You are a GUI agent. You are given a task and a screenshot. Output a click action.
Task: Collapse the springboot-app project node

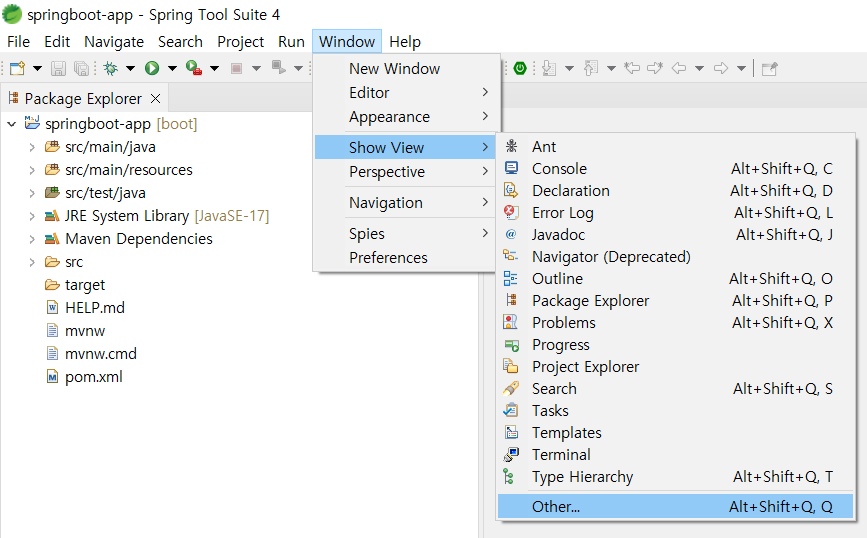(12, 124)
